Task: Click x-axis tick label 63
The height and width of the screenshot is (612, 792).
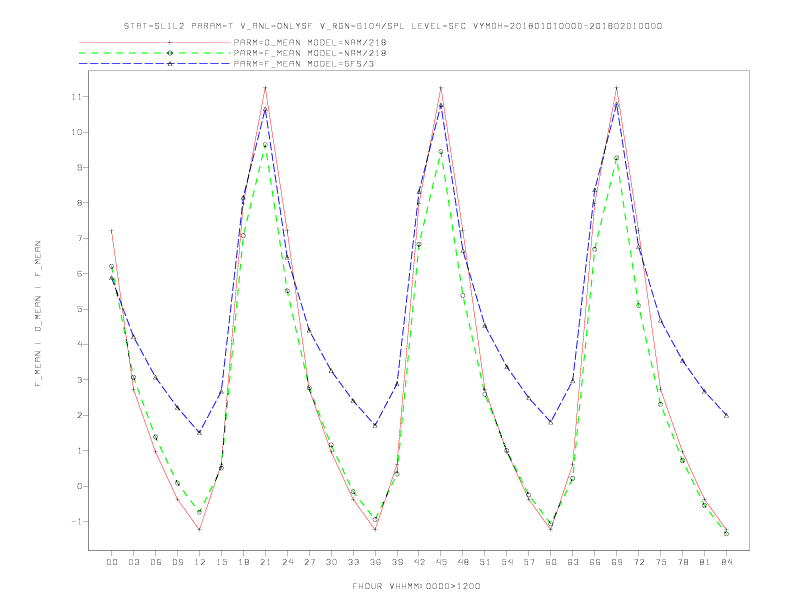Action: point(573,562)
